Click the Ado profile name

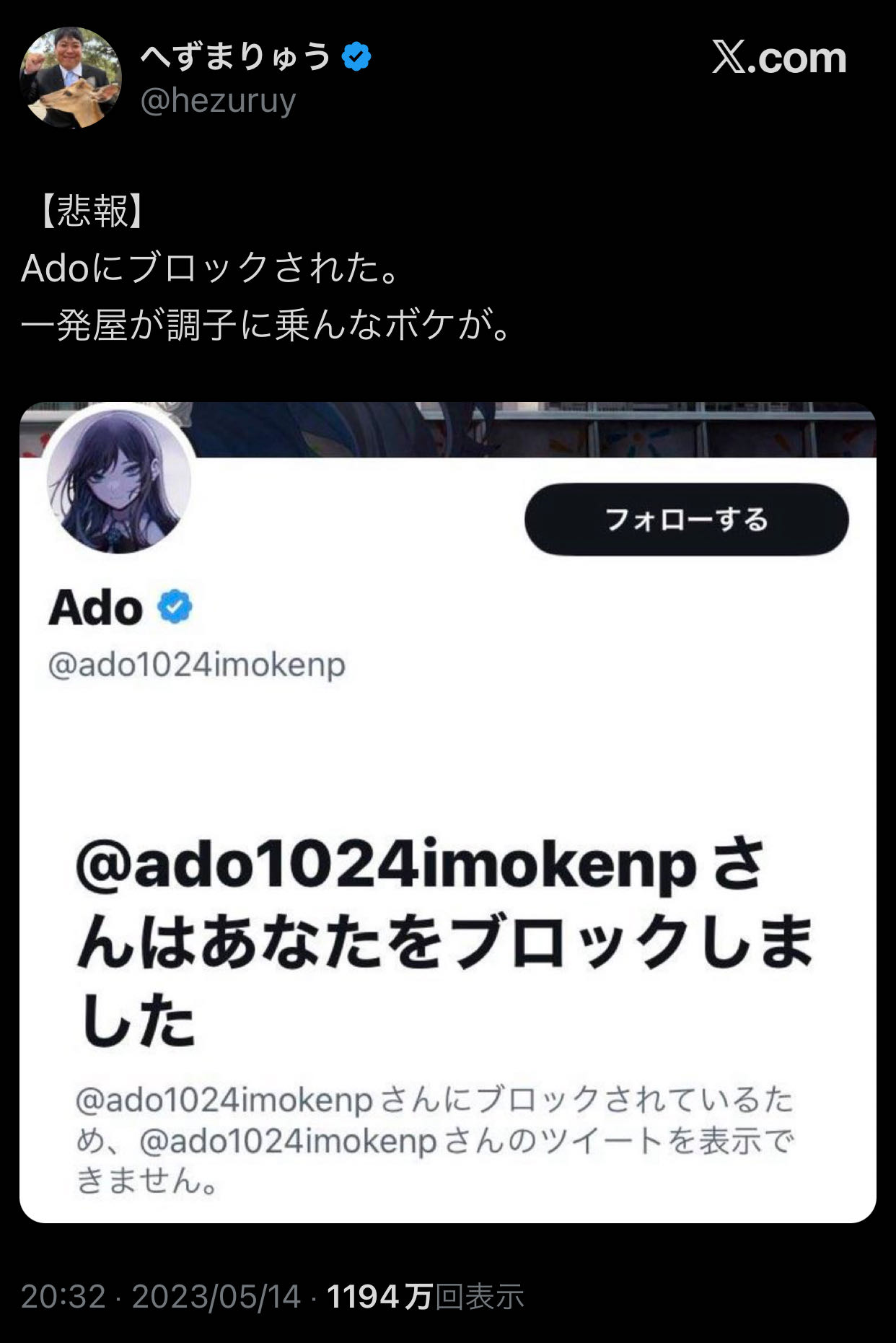point(96,607)
